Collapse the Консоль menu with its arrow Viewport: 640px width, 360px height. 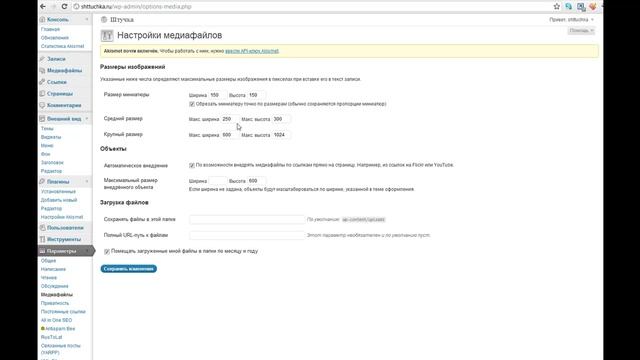(x=87, y=20)
